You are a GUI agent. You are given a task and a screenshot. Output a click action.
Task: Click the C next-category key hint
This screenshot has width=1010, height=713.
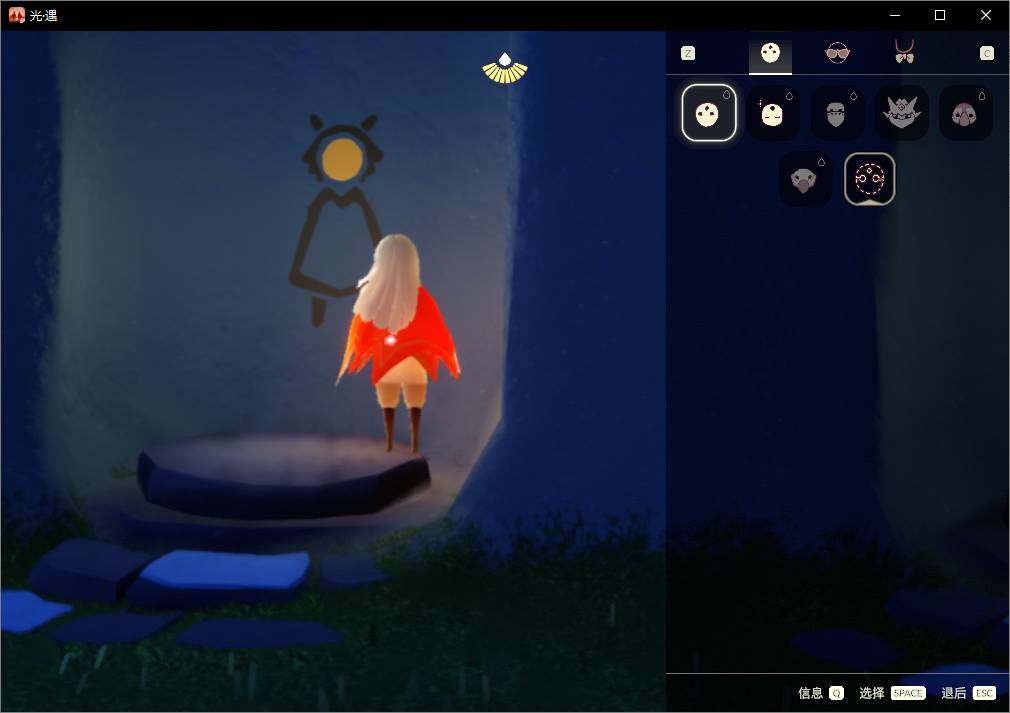987,53
